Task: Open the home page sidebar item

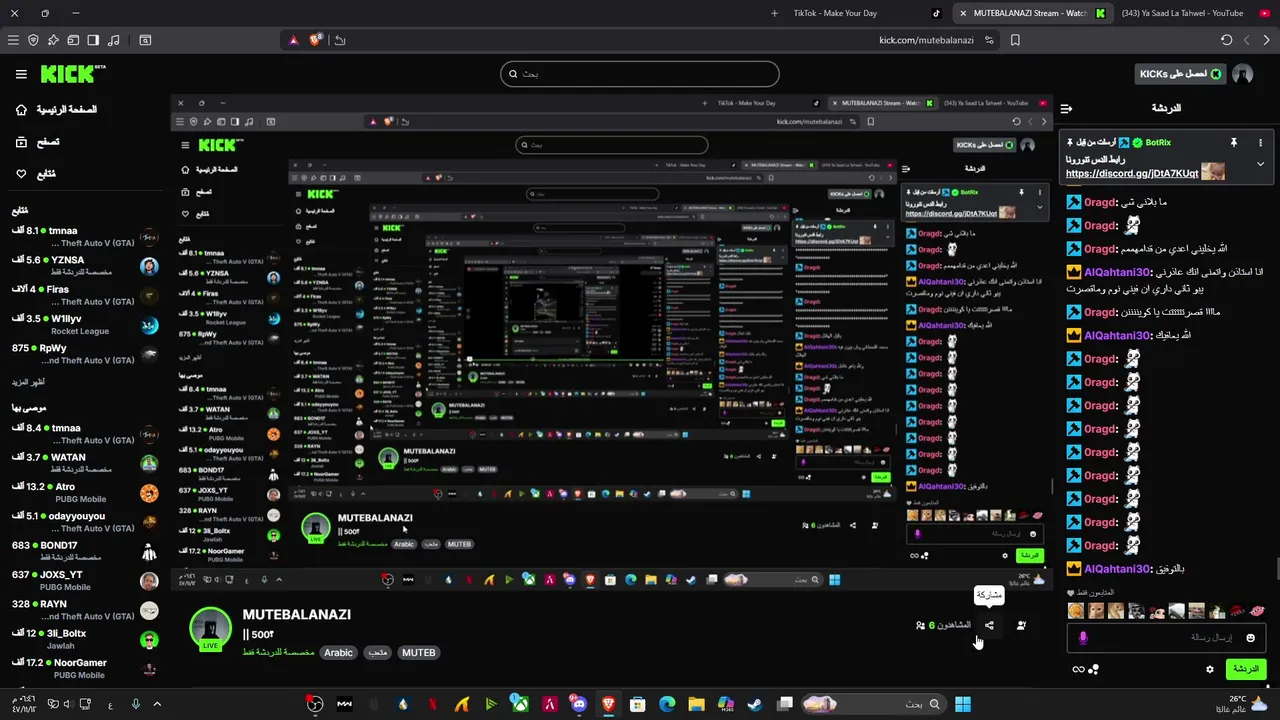Action: coord(56,110)
